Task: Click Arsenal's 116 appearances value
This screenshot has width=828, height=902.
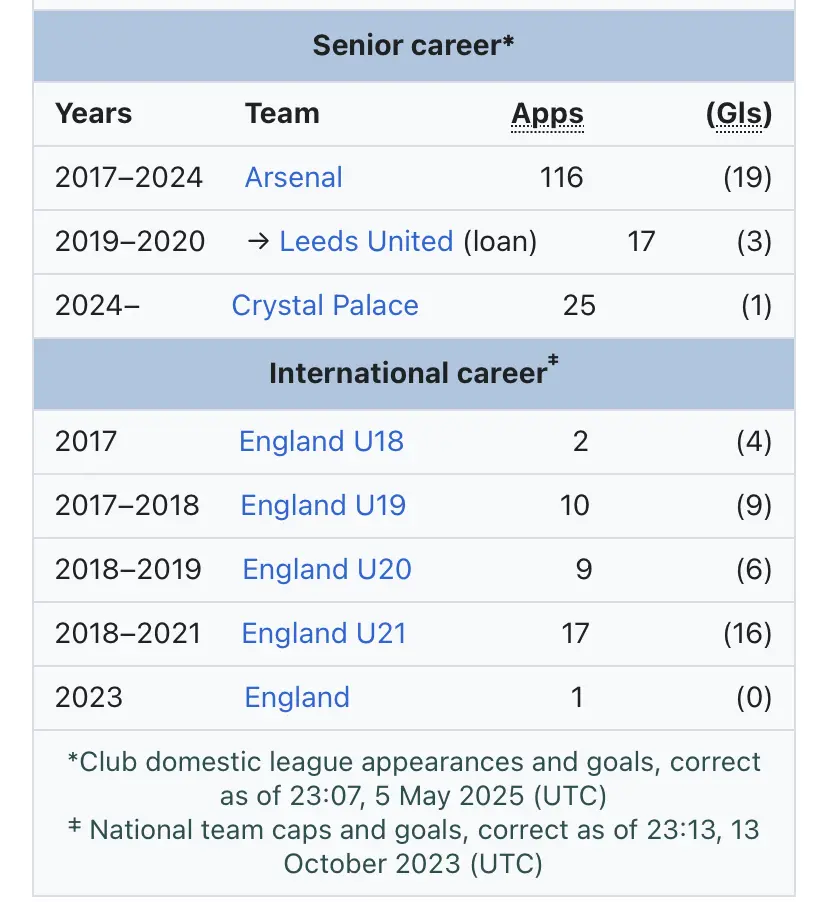Action: [x=562, y=177]
